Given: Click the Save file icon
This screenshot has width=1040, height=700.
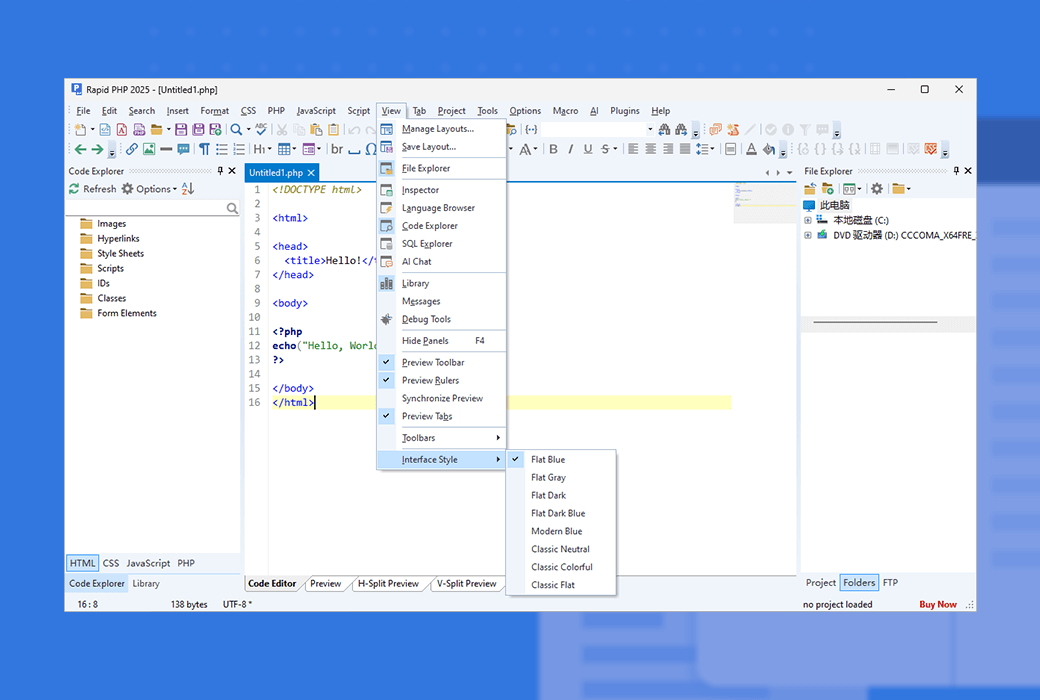Looking at the screenshot, I should (180, 129).
